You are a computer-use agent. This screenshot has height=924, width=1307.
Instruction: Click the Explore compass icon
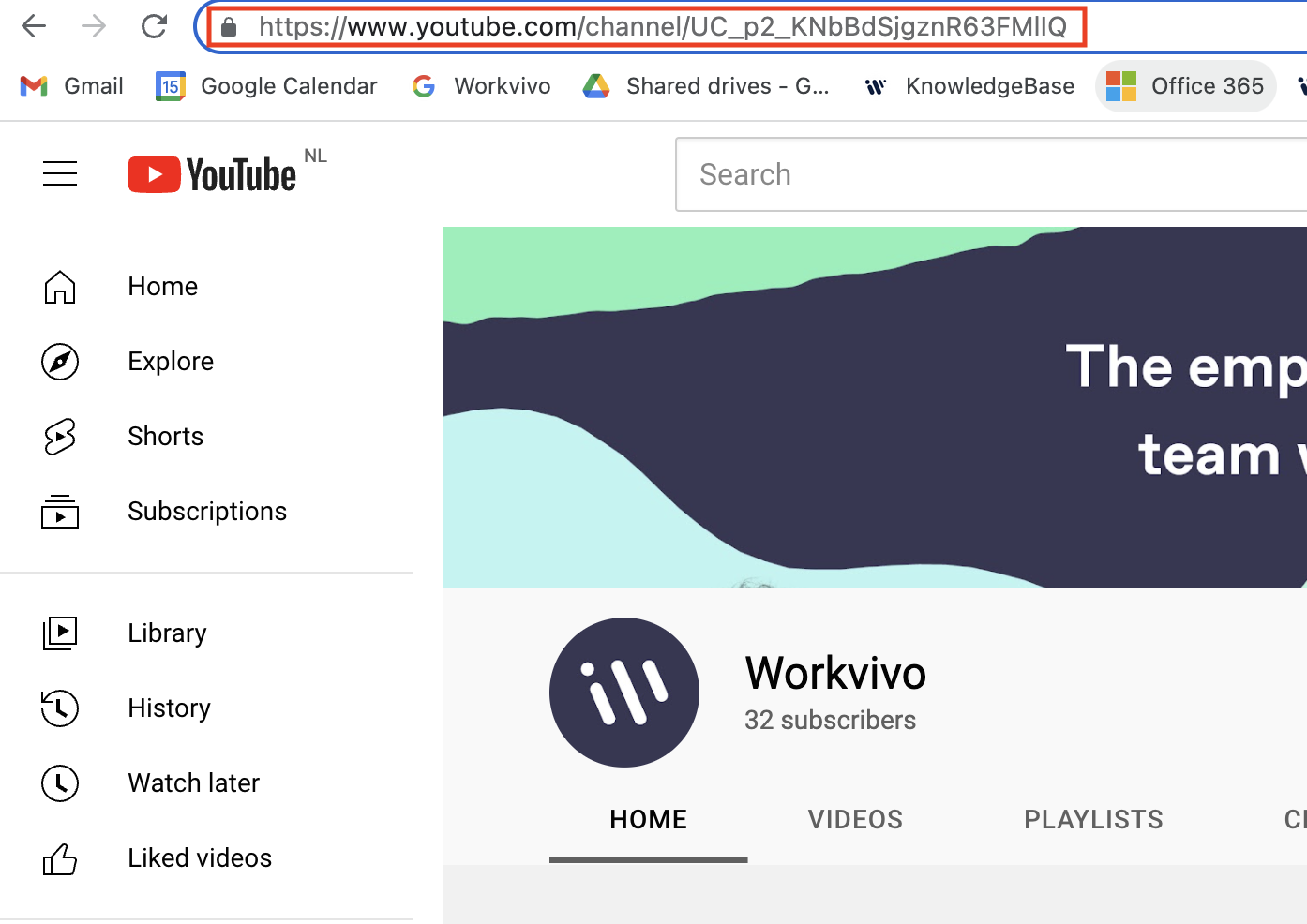pos(60,362)
